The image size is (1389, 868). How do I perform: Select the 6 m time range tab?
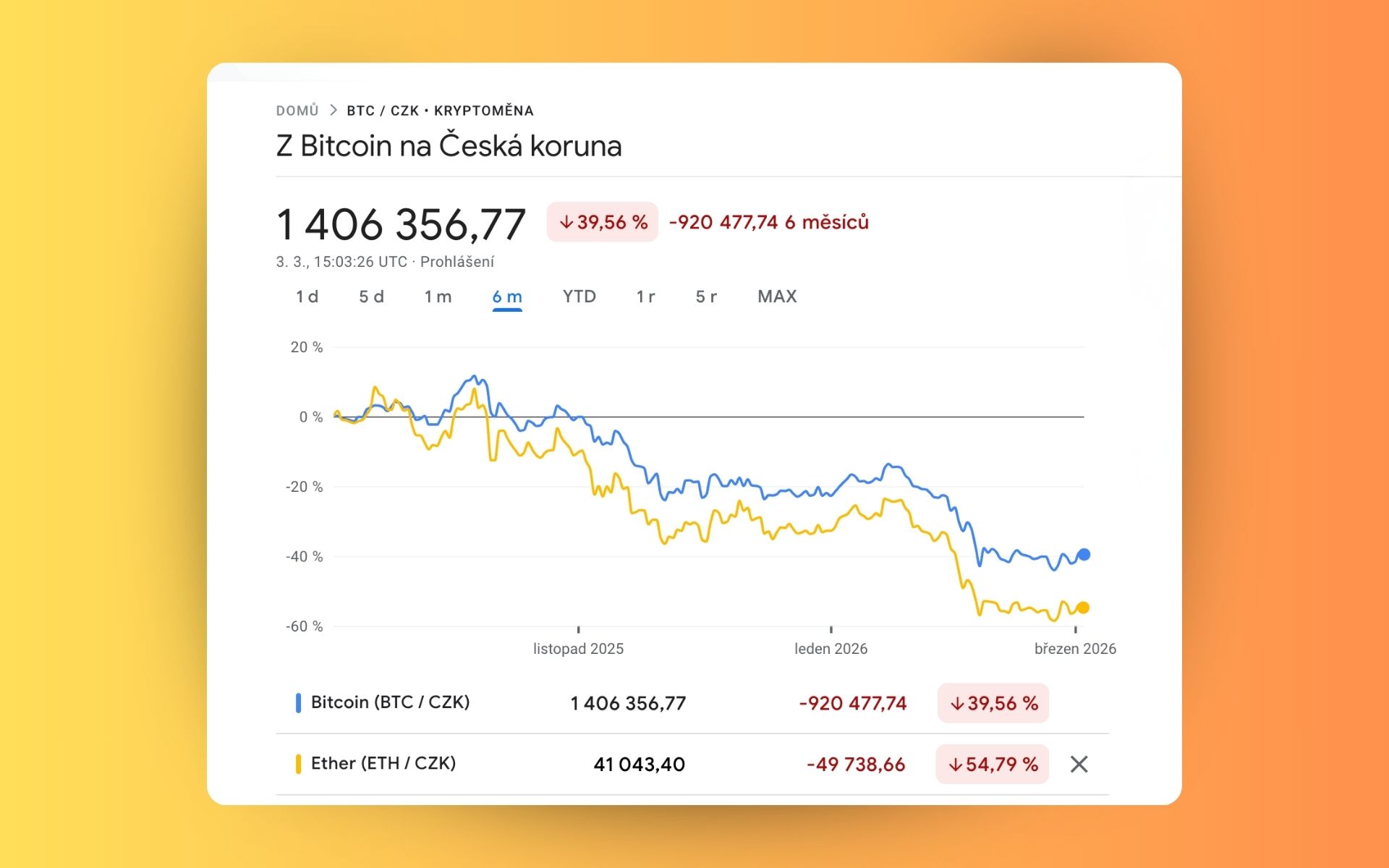507,297
